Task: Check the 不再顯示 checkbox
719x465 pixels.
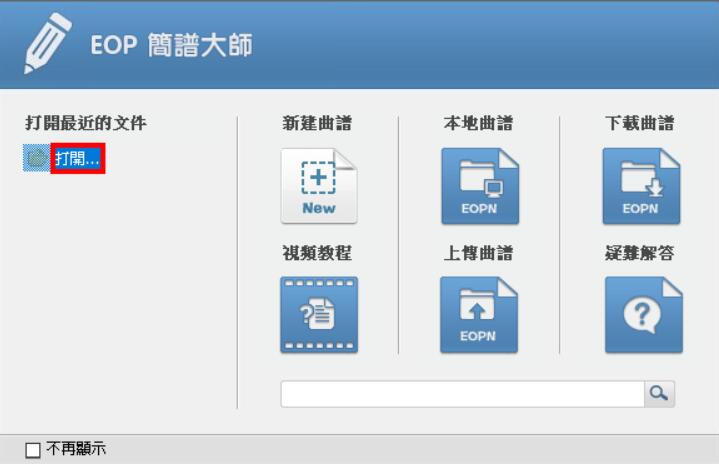Action: coord(33,450)
